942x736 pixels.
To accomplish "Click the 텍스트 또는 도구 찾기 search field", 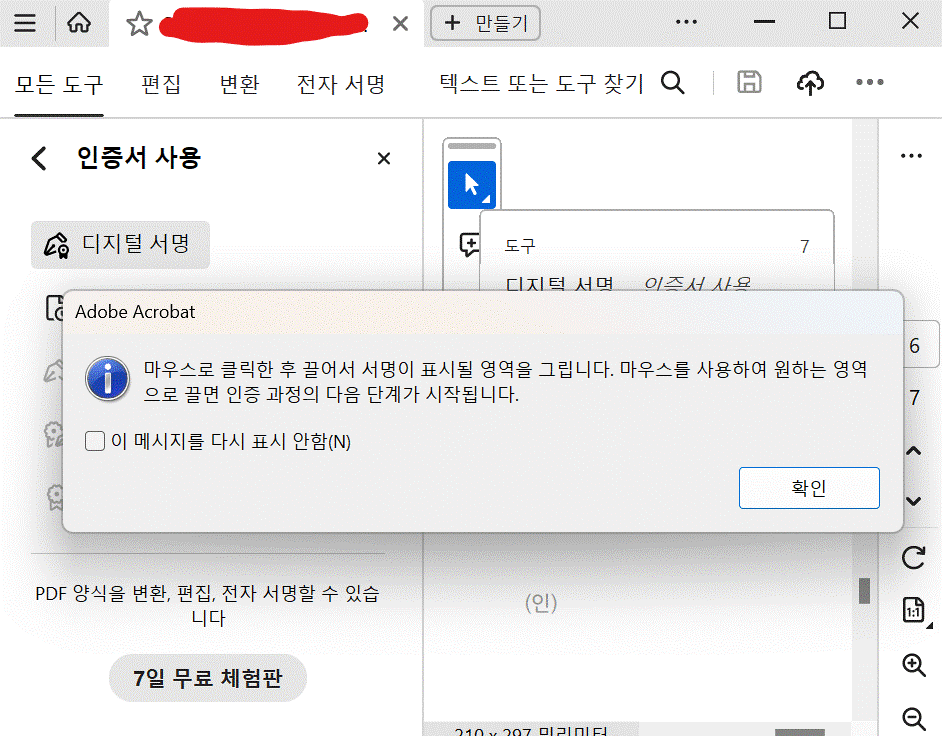I will [x=542, y=83].
